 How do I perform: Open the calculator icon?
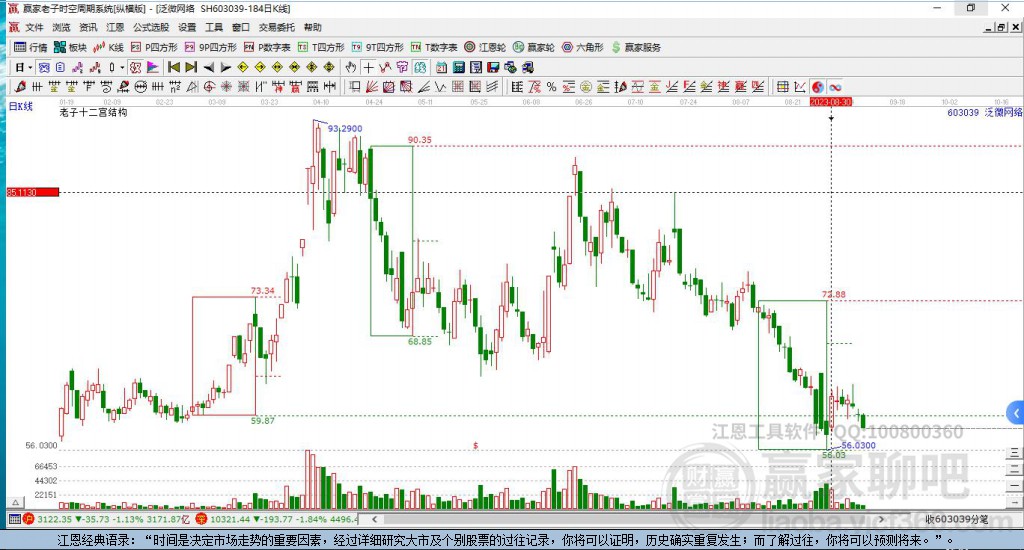pos(458,67)
